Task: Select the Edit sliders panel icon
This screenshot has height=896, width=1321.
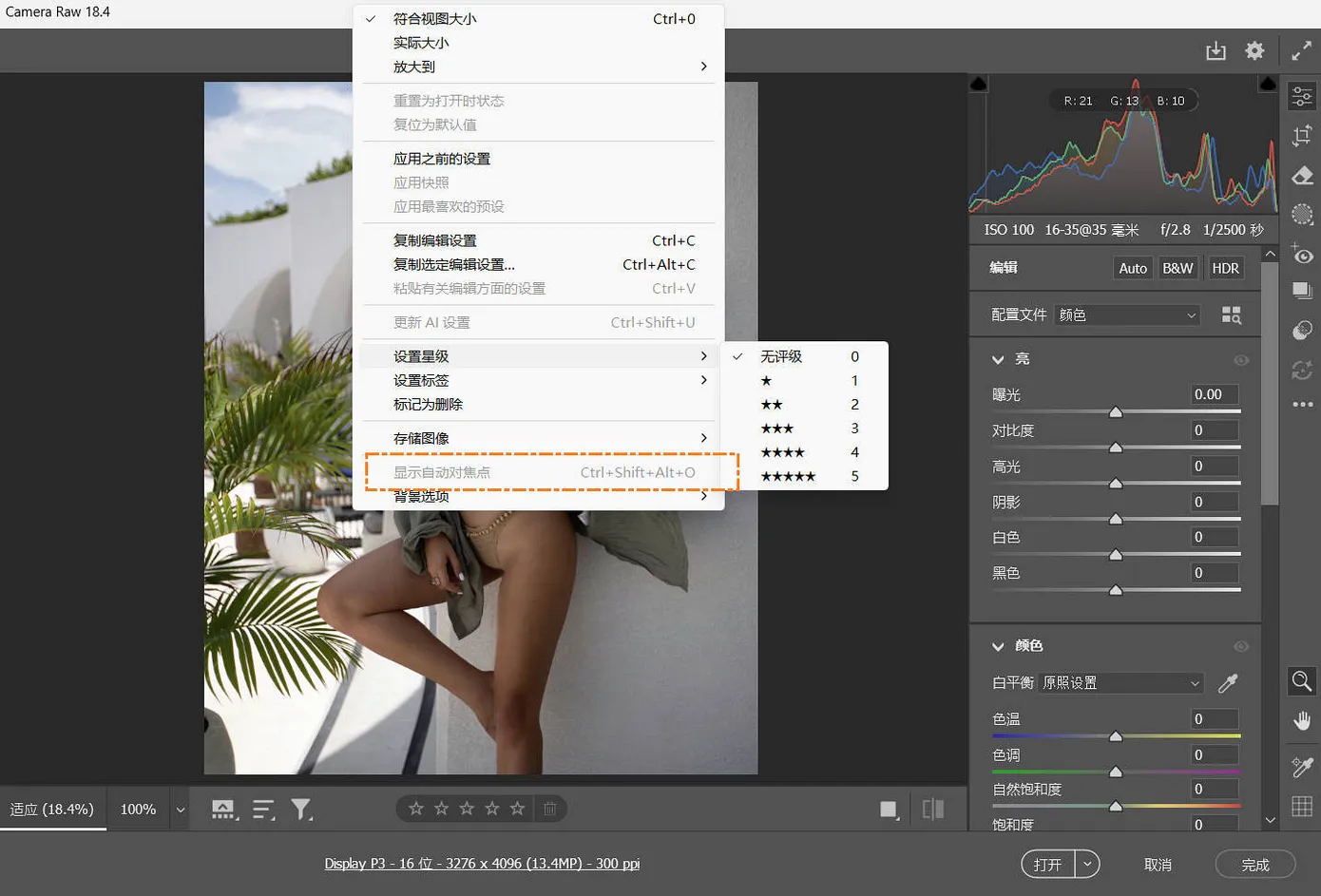Action: pyautogui.click(x=1302, y=97)
